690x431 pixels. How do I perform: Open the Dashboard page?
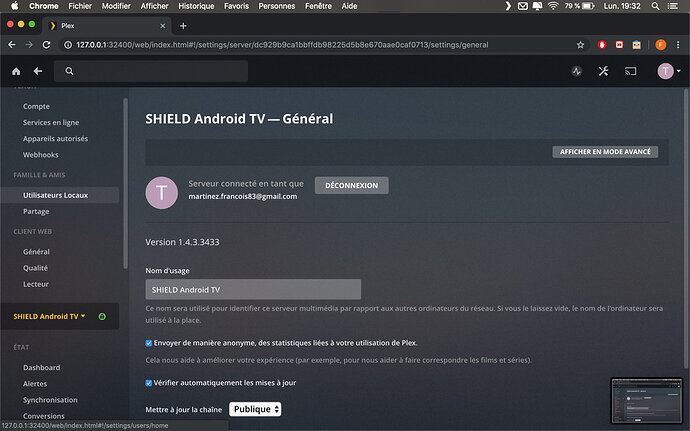[41, 368]
